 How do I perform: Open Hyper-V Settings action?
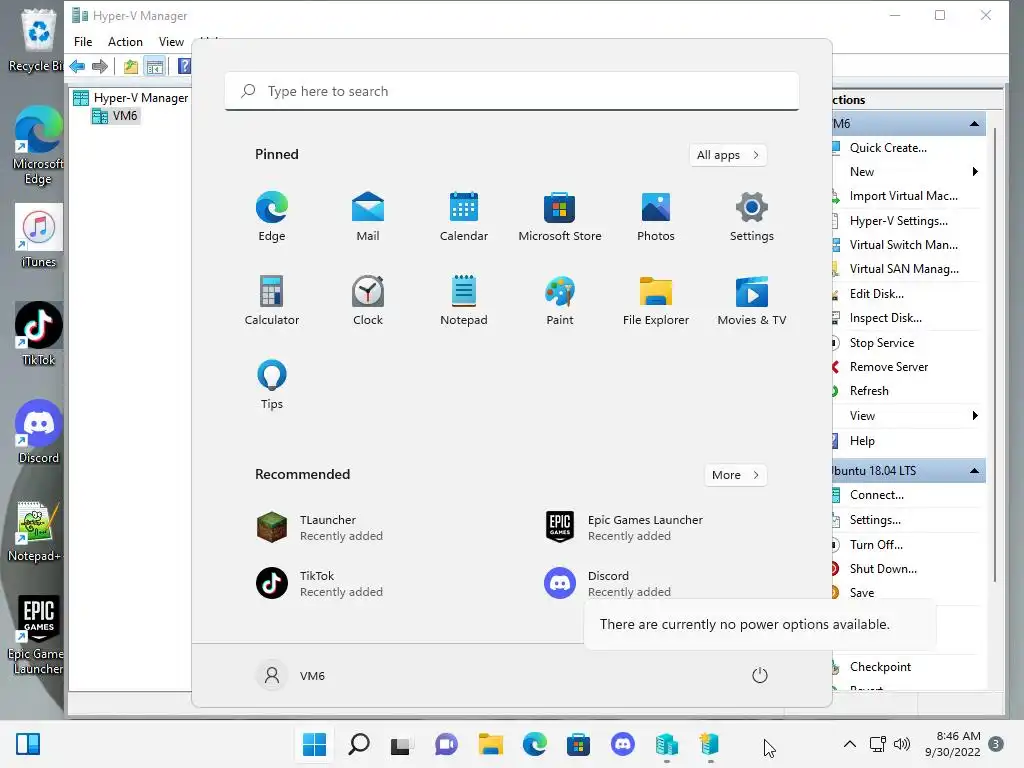[x=899, y=221]
